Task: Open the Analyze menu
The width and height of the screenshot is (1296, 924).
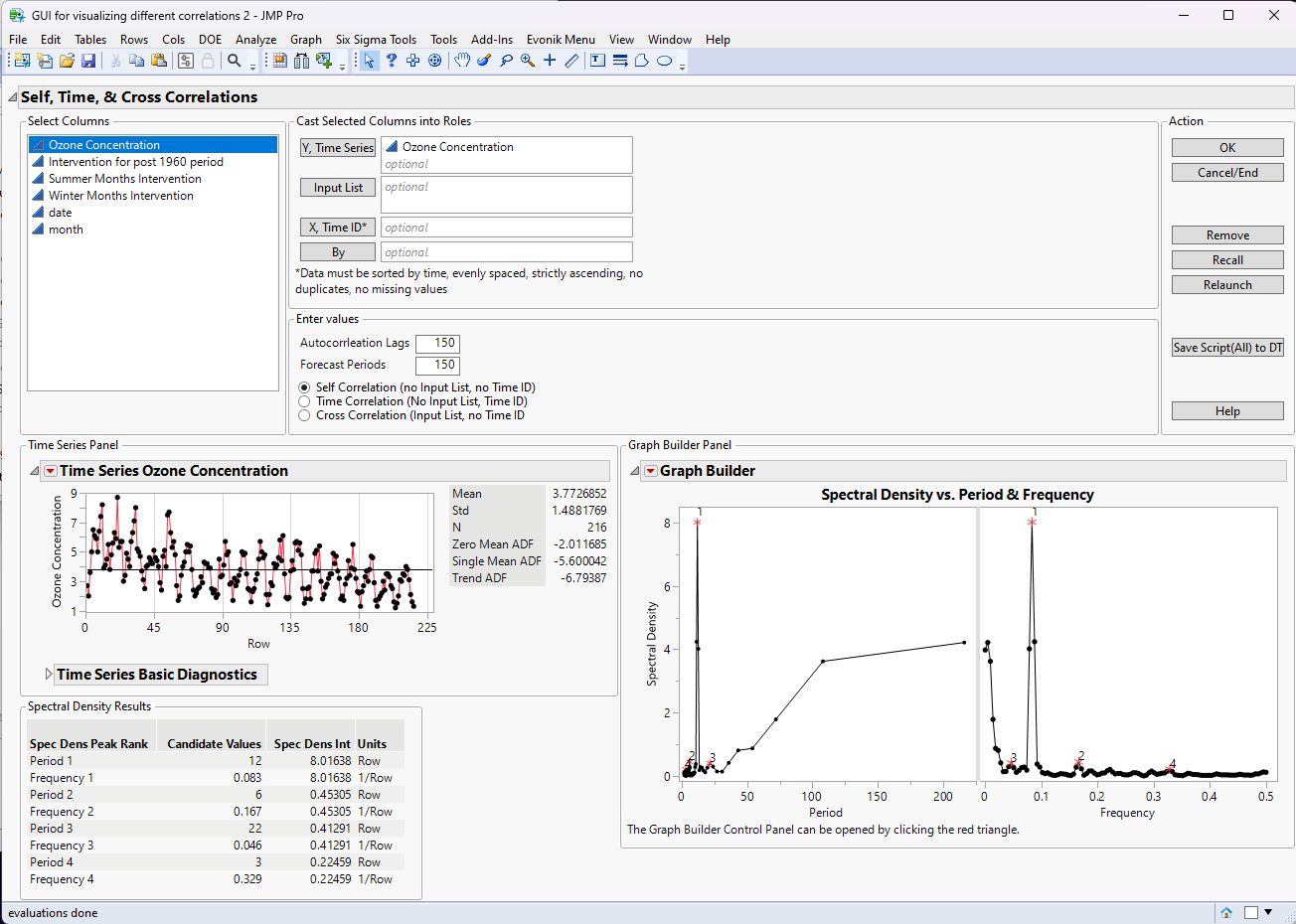Action: point(255,40)
